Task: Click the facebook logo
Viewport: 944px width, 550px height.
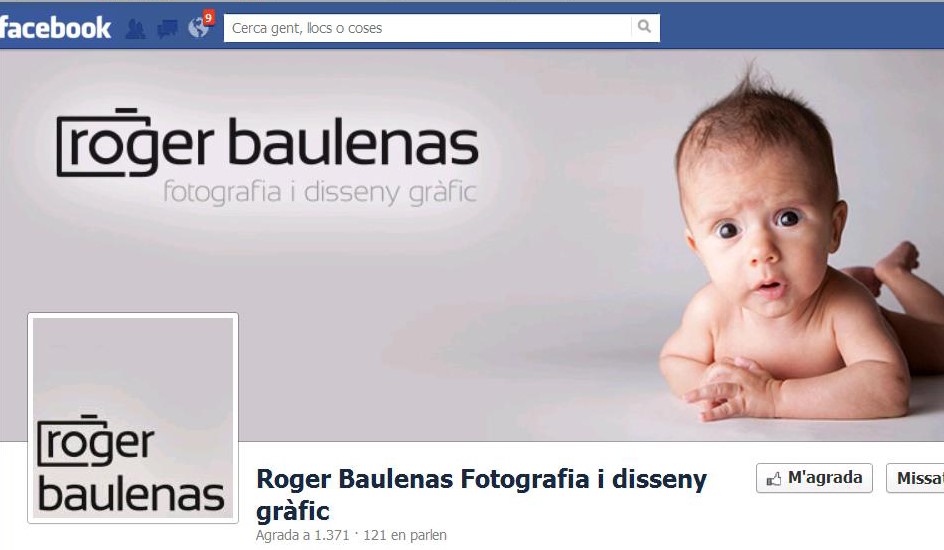Action: pyautogui.click(x=55, y=28)
